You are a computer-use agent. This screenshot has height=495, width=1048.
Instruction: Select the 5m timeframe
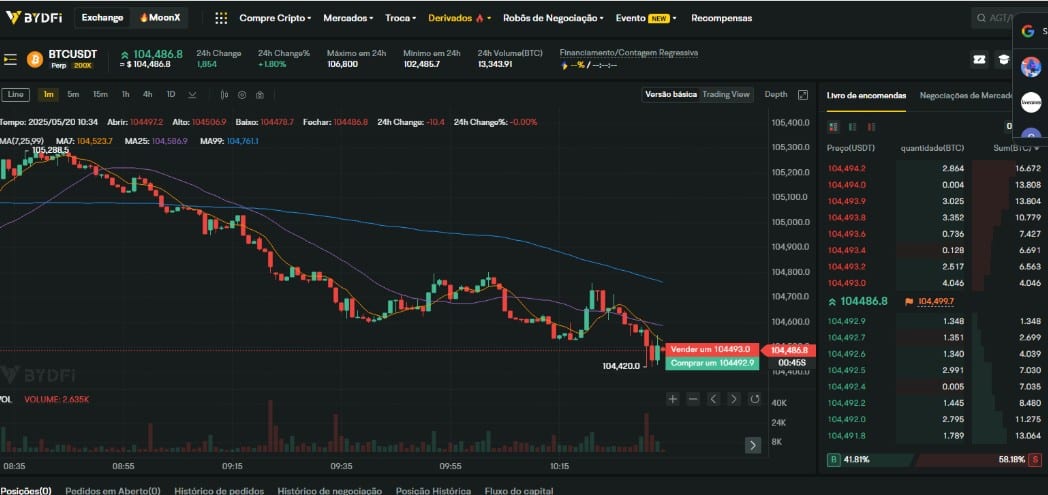click(73, 95)
